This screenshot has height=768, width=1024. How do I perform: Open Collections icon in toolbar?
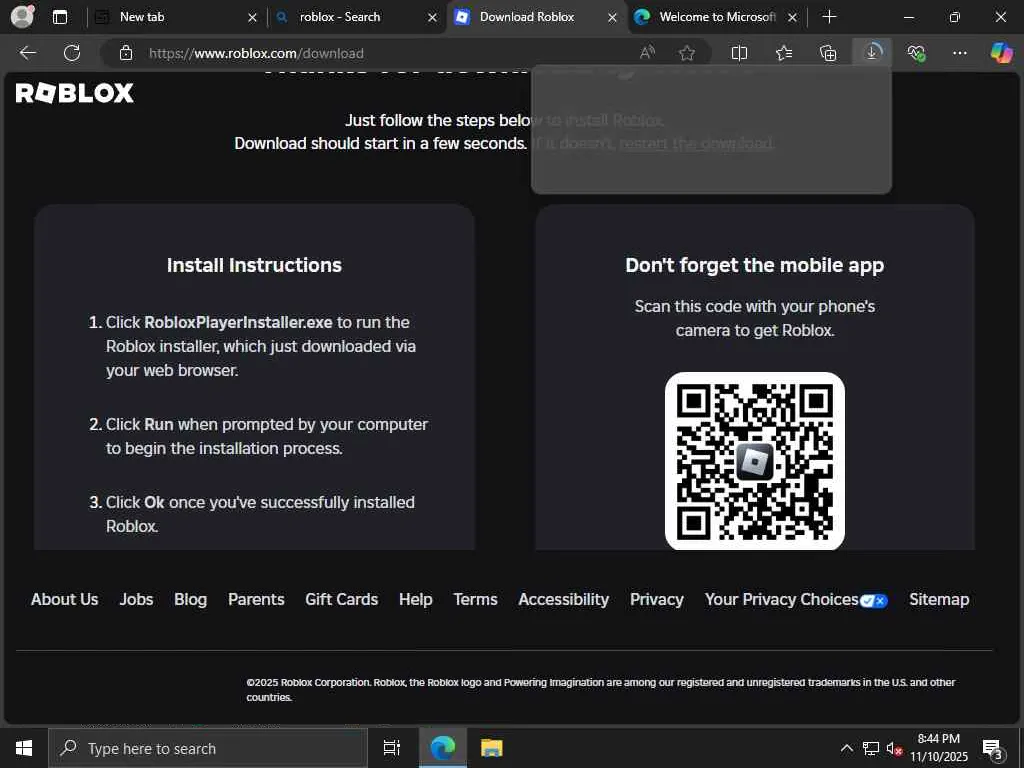827,53
